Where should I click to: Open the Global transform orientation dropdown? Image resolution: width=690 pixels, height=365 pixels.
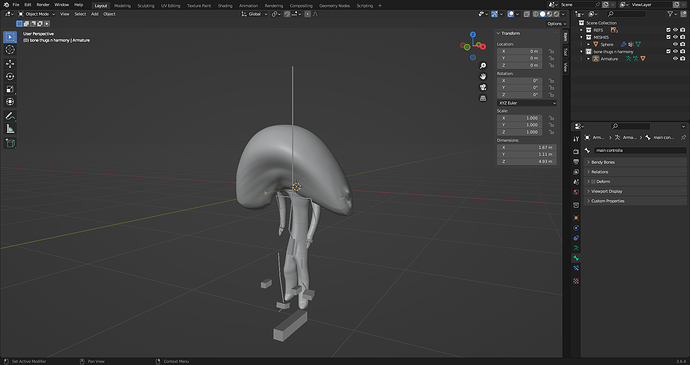[255, 14]
